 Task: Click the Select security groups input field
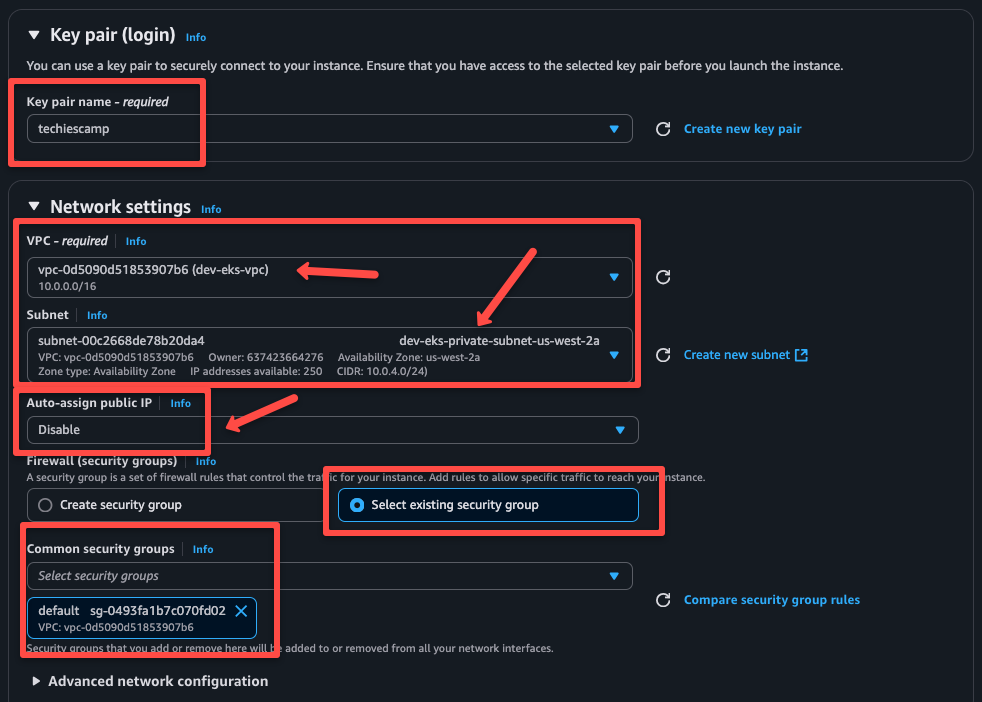coord(300,576)
